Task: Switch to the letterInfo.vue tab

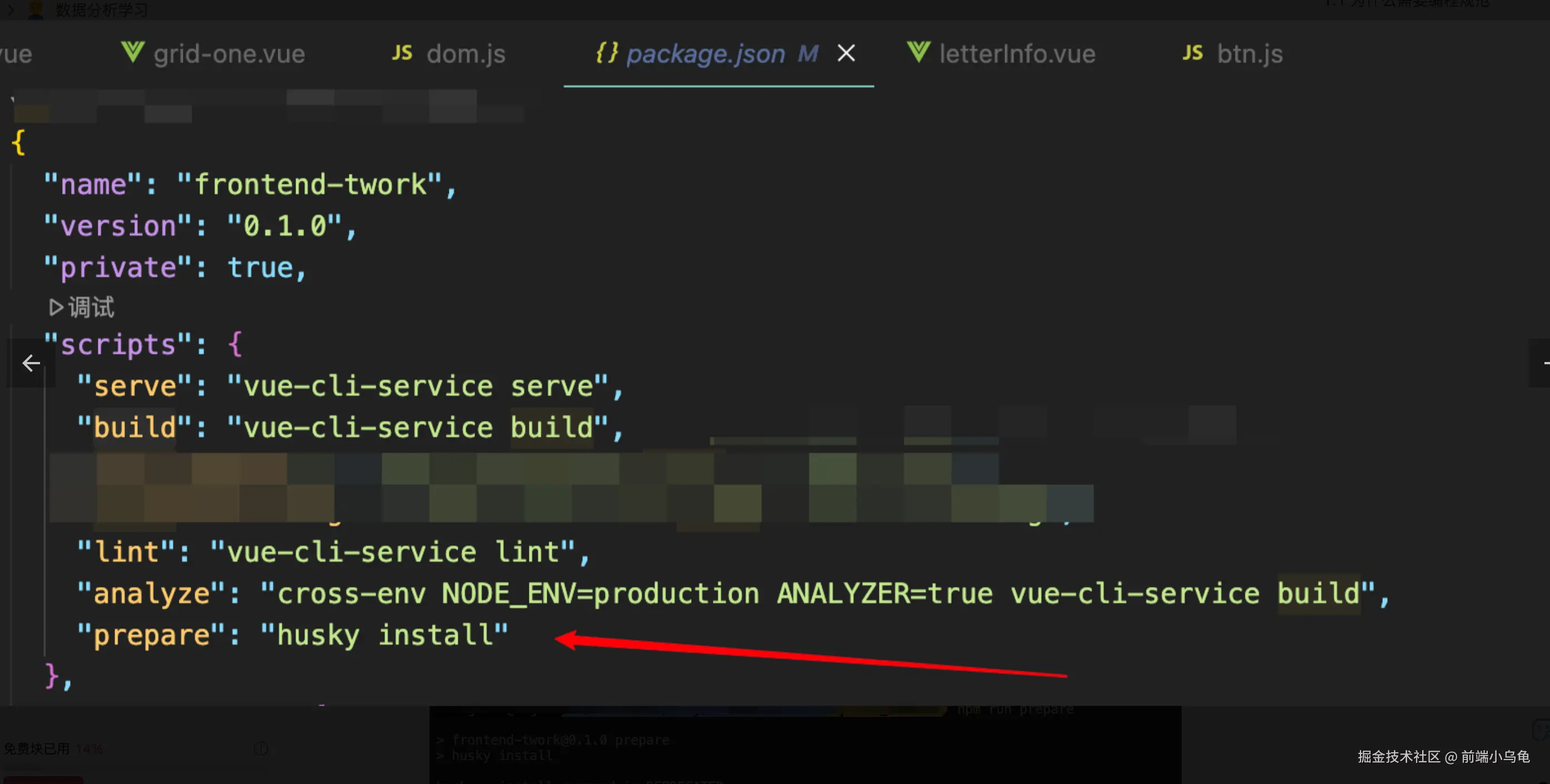Action: 1017,54
